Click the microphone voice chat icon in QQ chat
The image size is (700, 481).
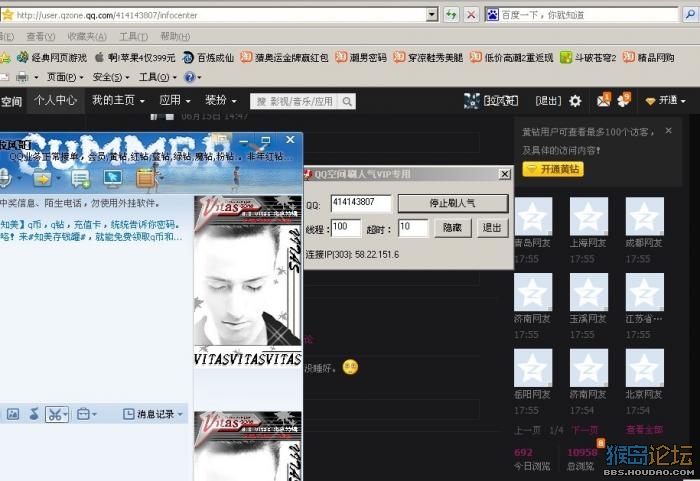click(4, 179)
